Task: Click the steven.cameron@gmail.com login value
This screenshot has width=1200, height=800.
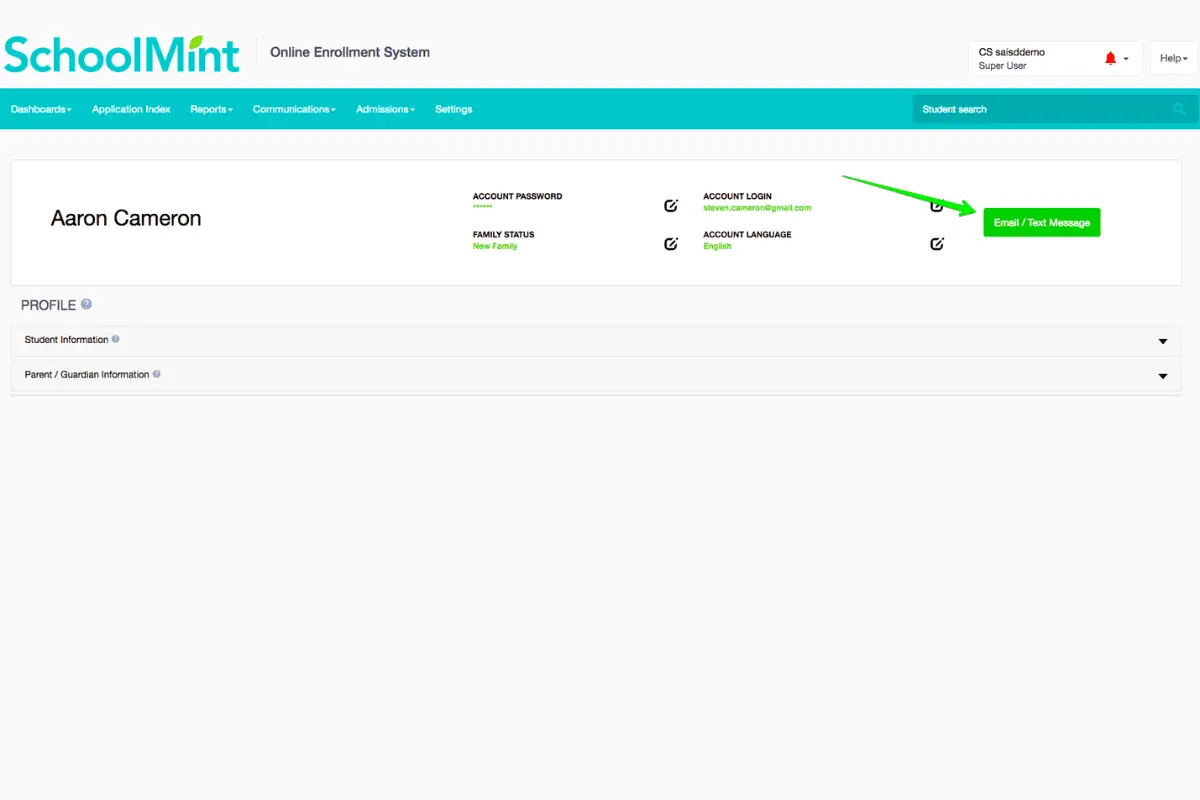Action: 757,208
